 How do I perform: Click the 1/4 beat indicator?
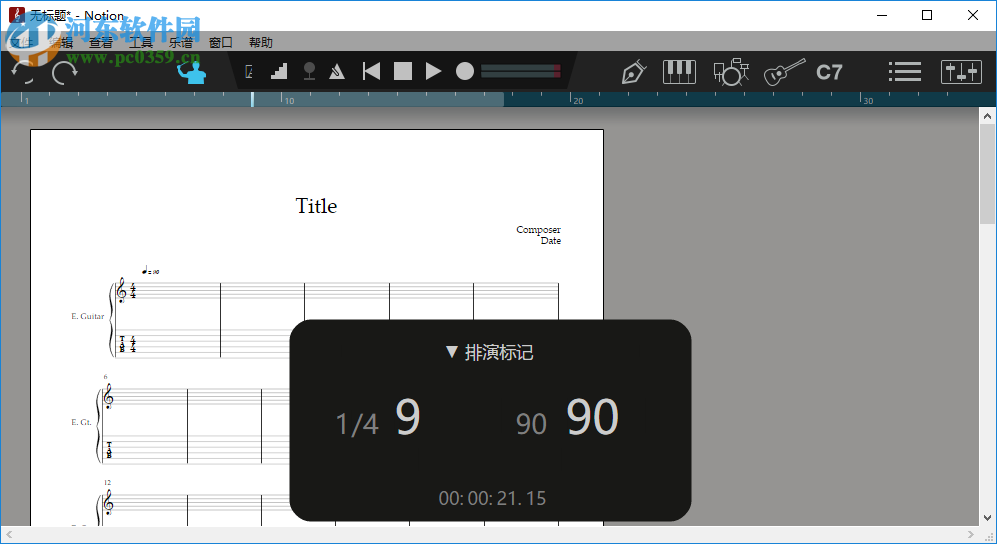(x=357, y=424)
